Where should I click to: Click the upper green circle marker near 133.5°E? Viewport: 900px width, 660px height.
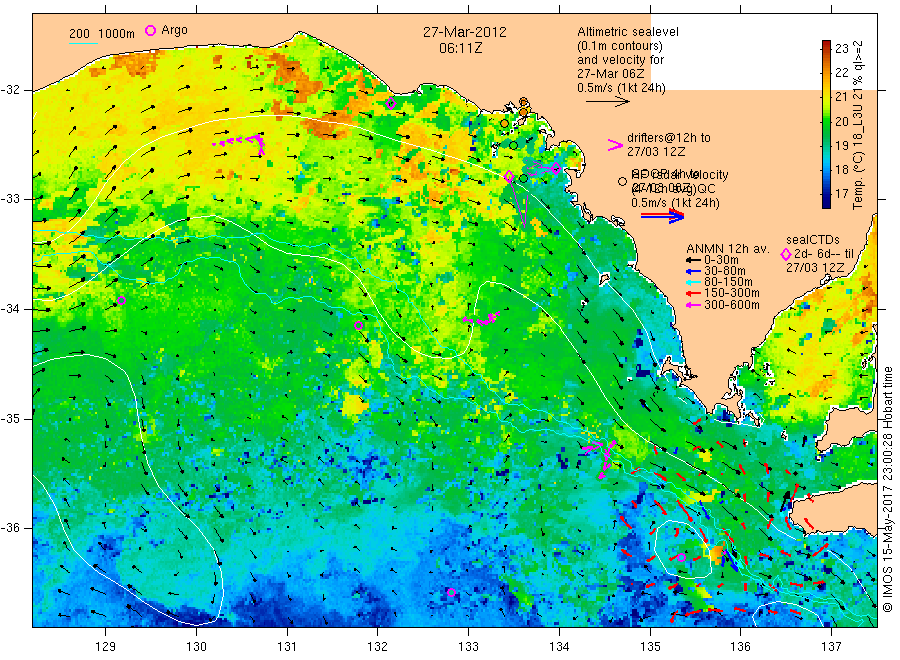(x=513, y=145)
